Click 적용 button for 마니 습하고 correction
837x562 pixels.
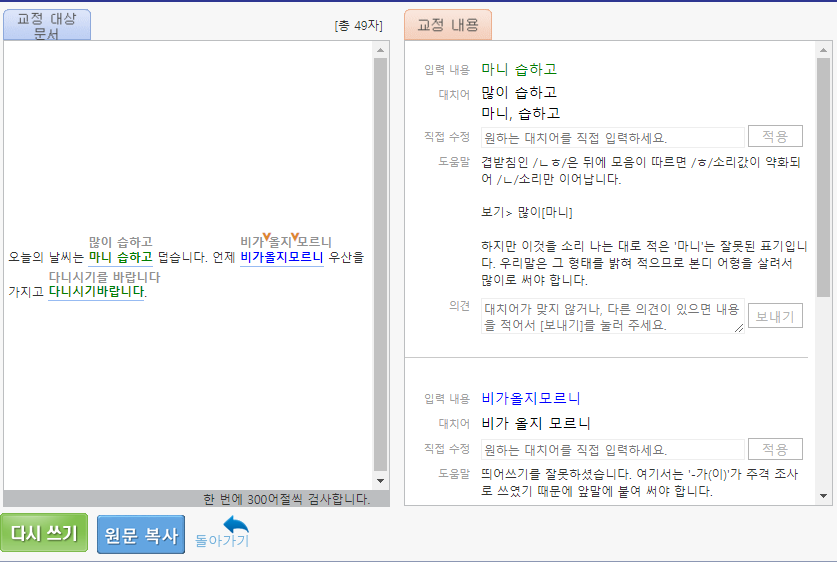775,136
